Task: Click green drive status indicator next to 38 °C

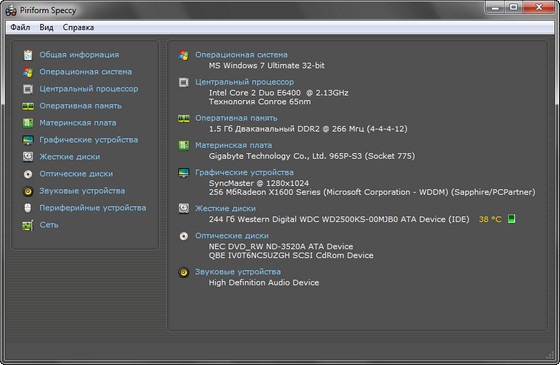Action: point(511,219)
